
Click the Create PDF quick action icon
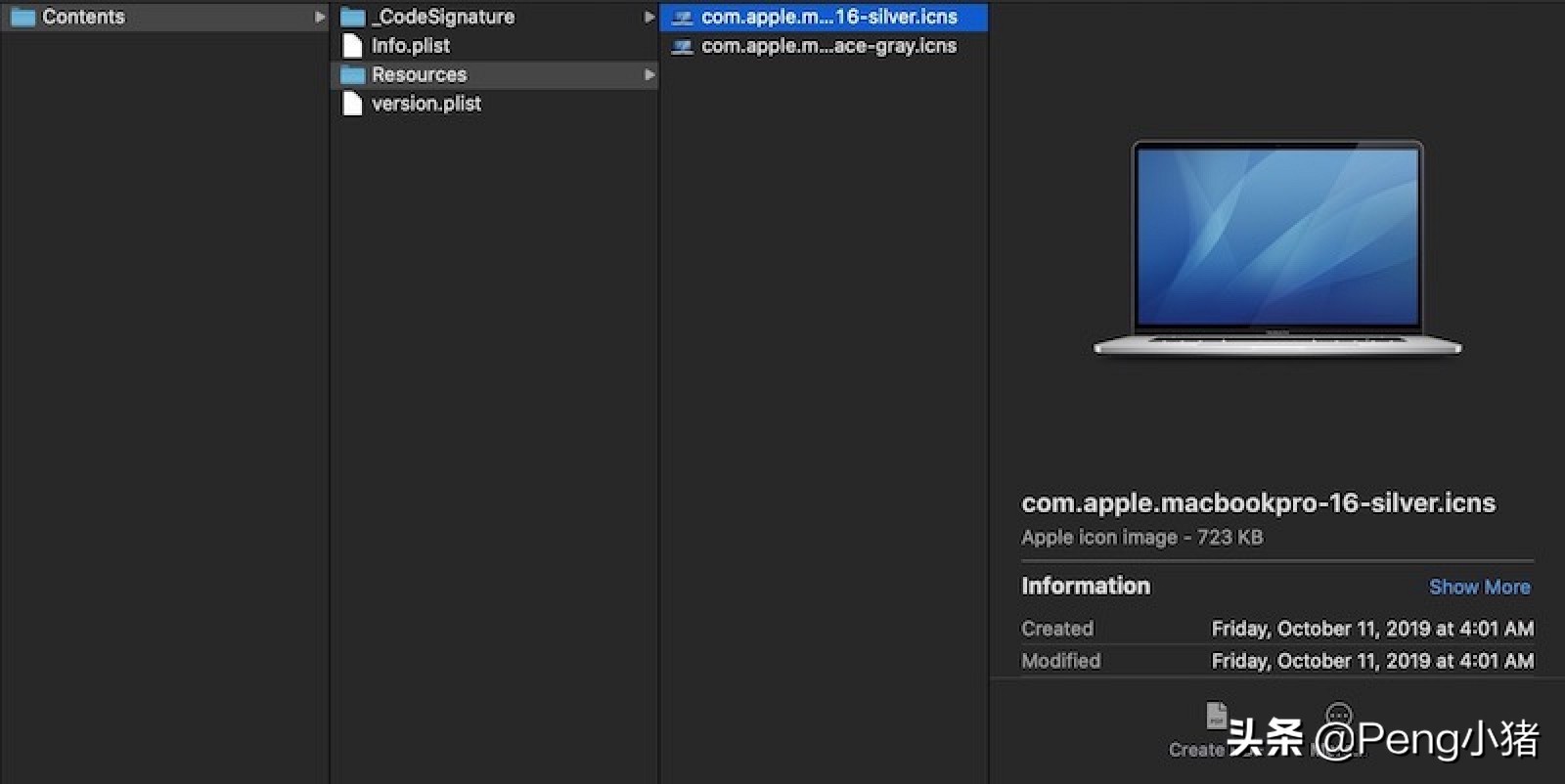click(1216, 716)
